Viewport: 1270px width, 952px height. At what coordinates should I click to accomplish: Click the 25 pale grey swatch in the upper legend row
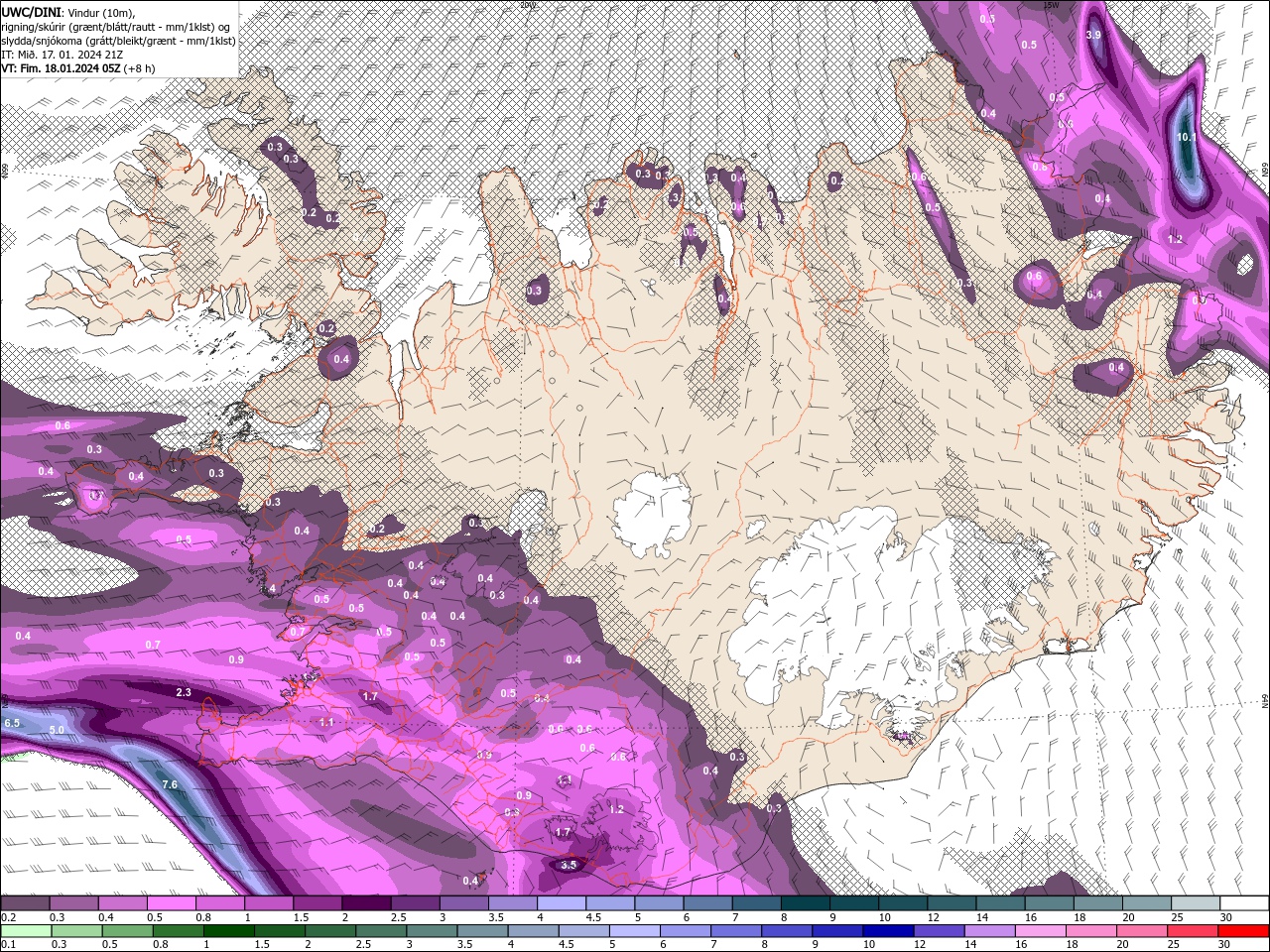(x=1197, y=903)
